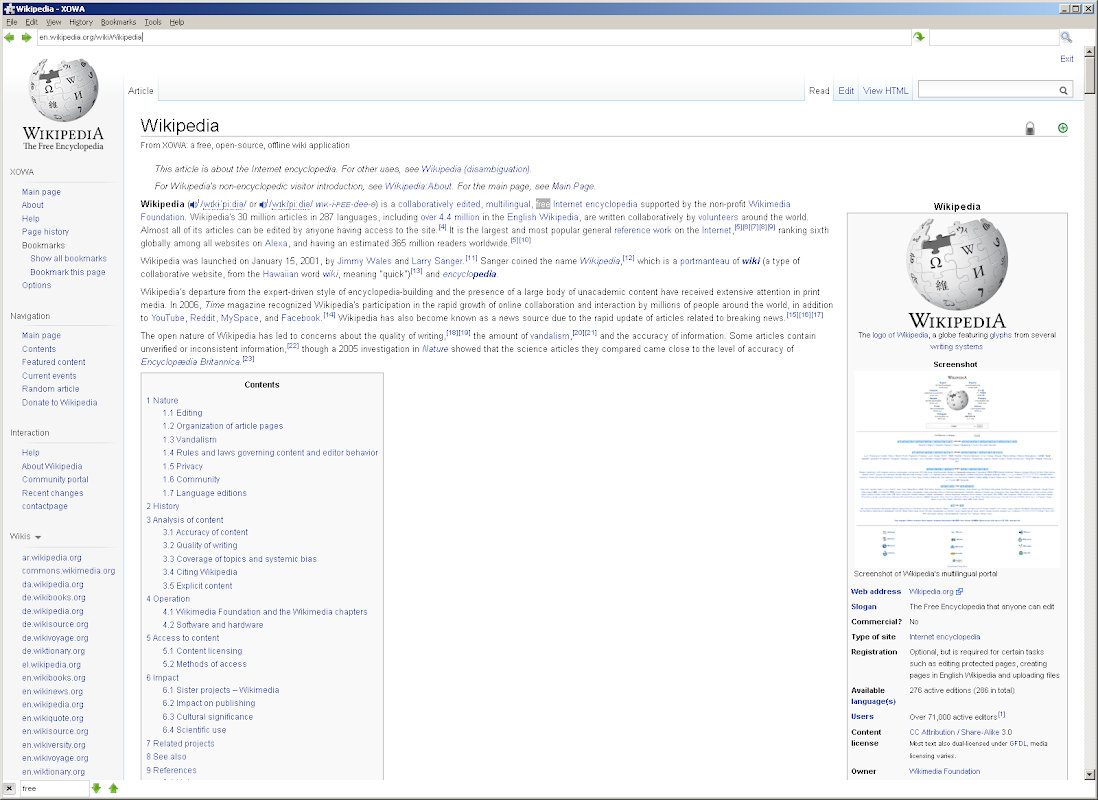This screenshot has width=1098, height=800.
Task: Open Community portal link
Action: [55, 480]
